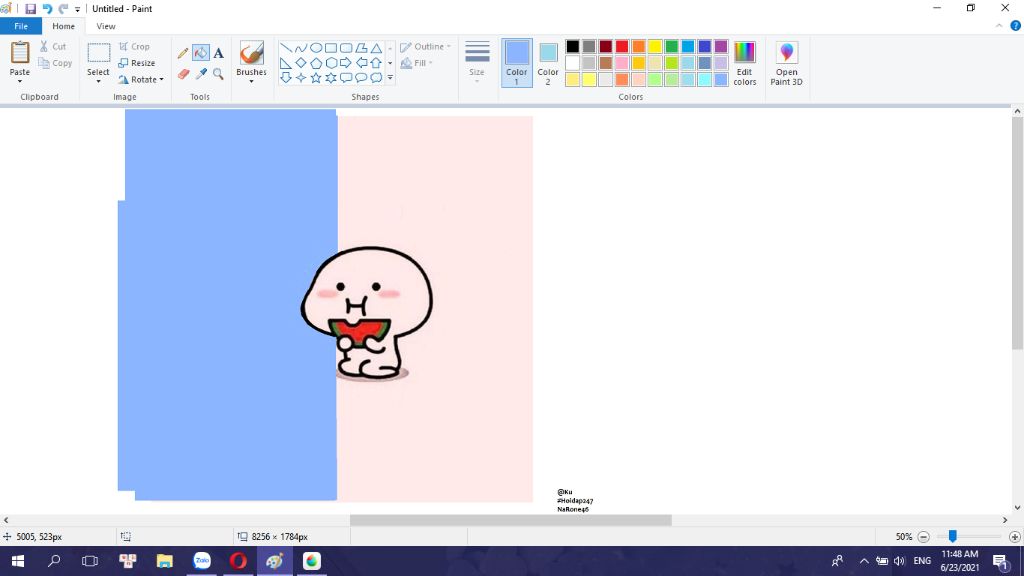Click Edit colors button
Viewport: 1024px width, 576px height.
745,62
